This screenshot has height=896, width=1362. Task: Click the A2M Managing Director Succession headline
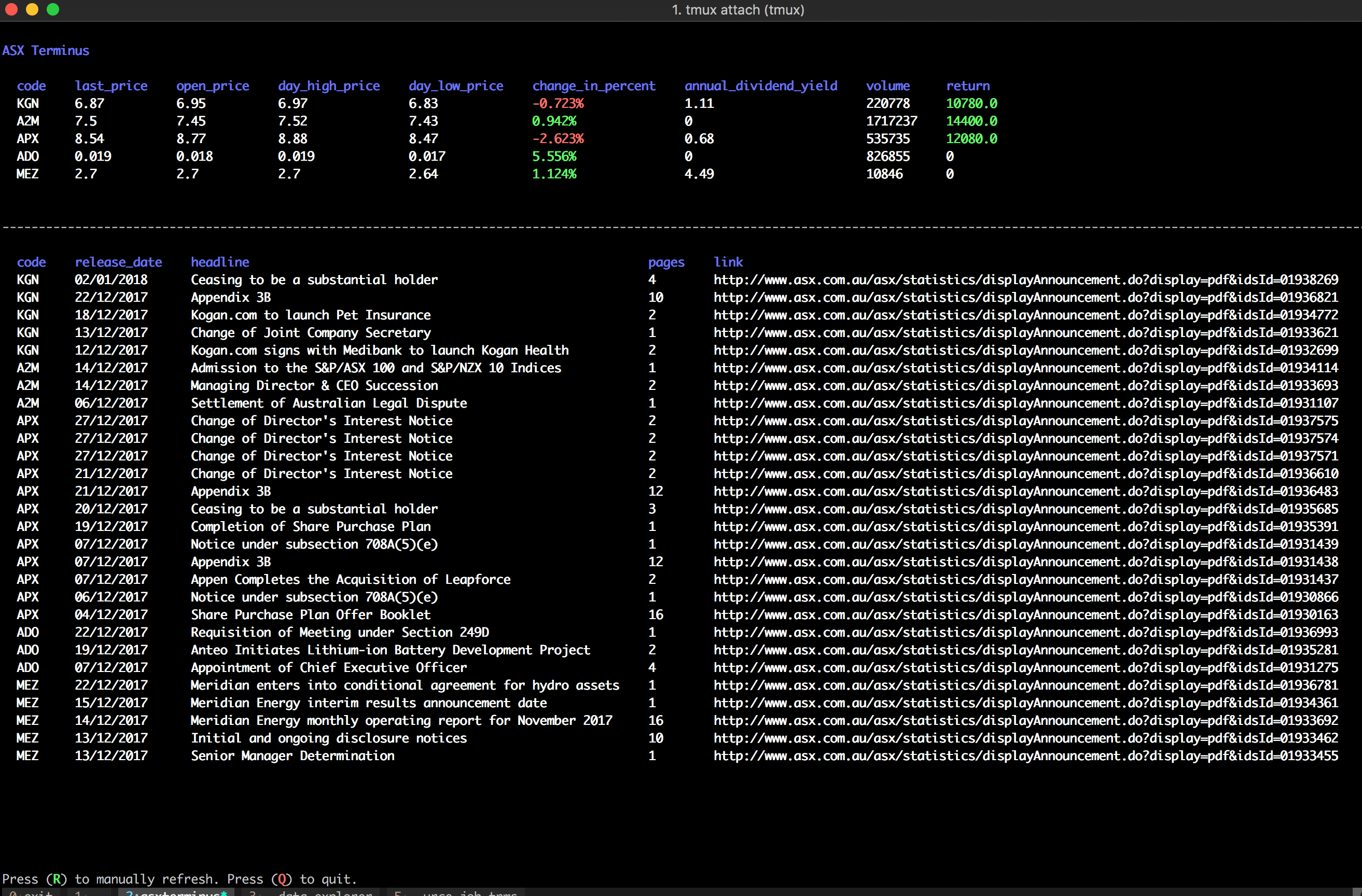[x=314, y=386]
